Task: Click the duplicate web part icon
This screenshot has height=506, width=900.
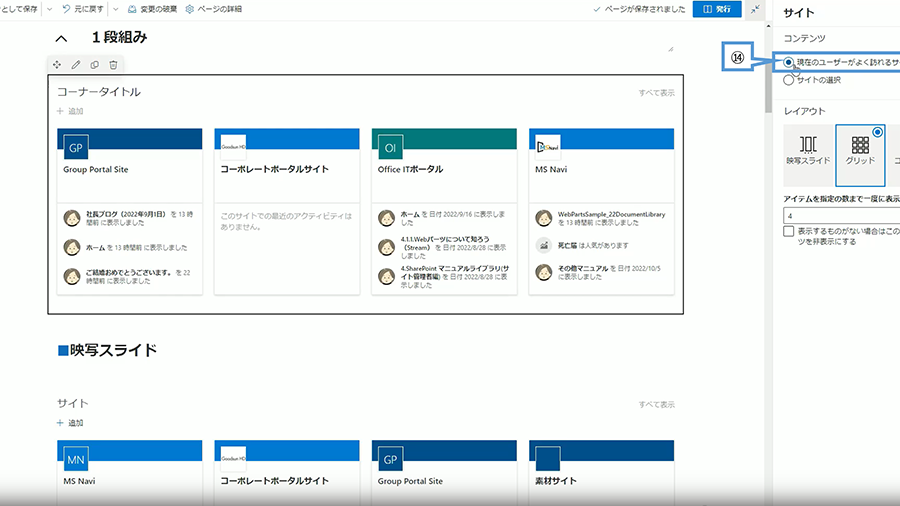Action: (94, 64)
